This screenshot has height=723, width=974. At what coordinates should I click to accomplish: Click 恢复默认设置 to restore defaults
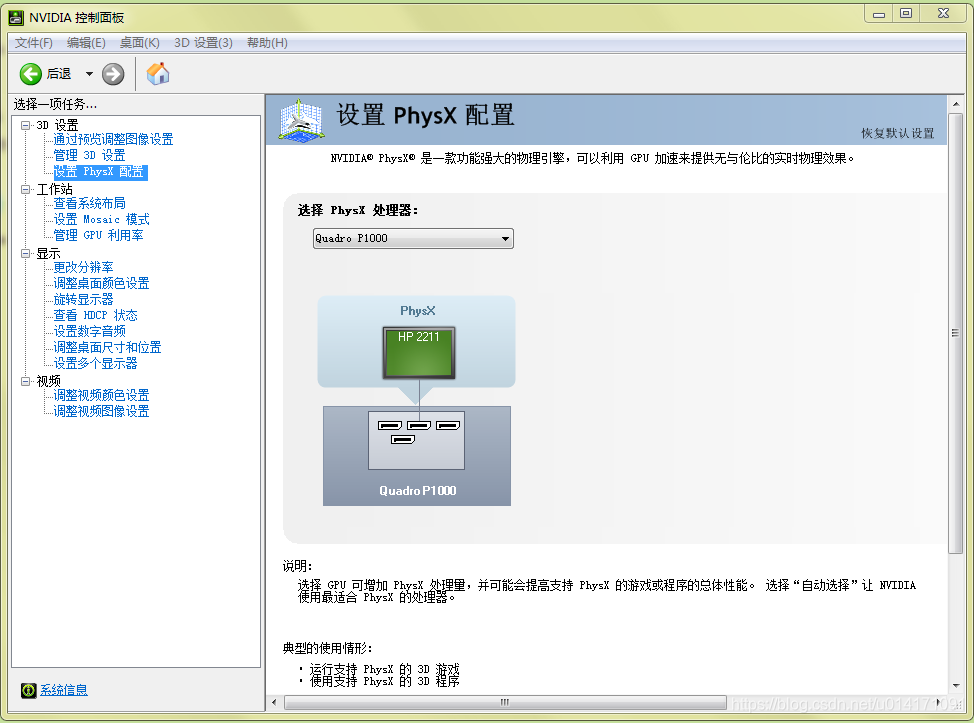point(898,134)
